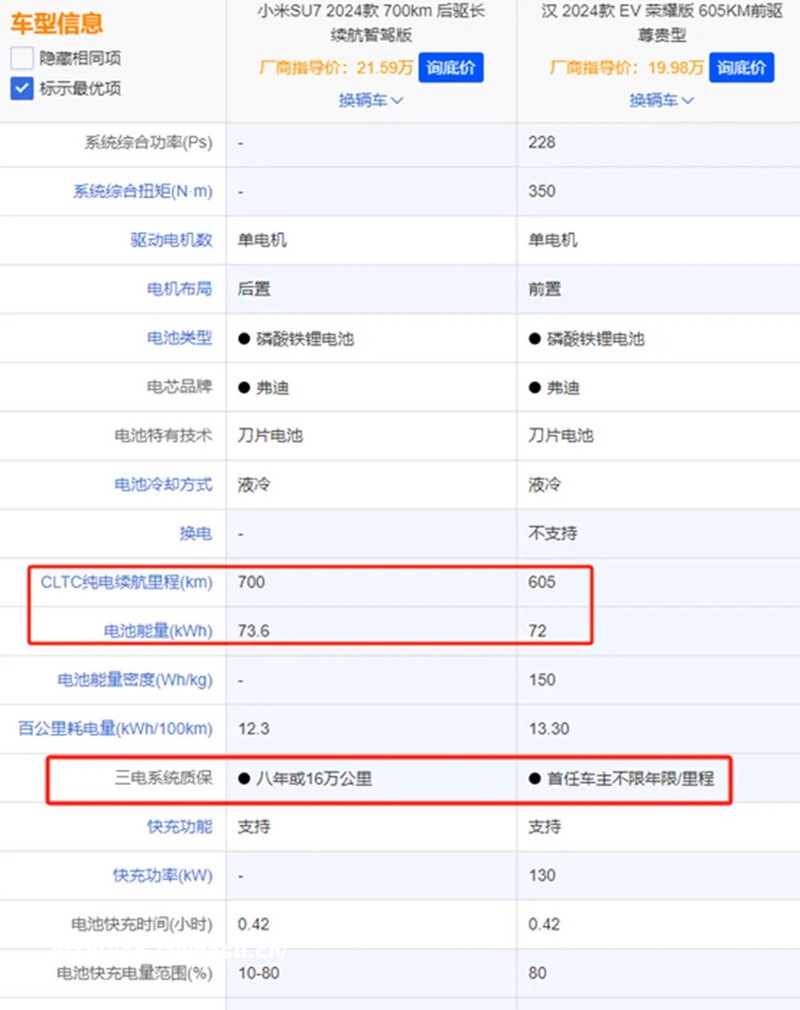Click the 百公里耗电量(kWh/100km) link
This screenshot has height=1010, width=800.
(x=115, y=729)
